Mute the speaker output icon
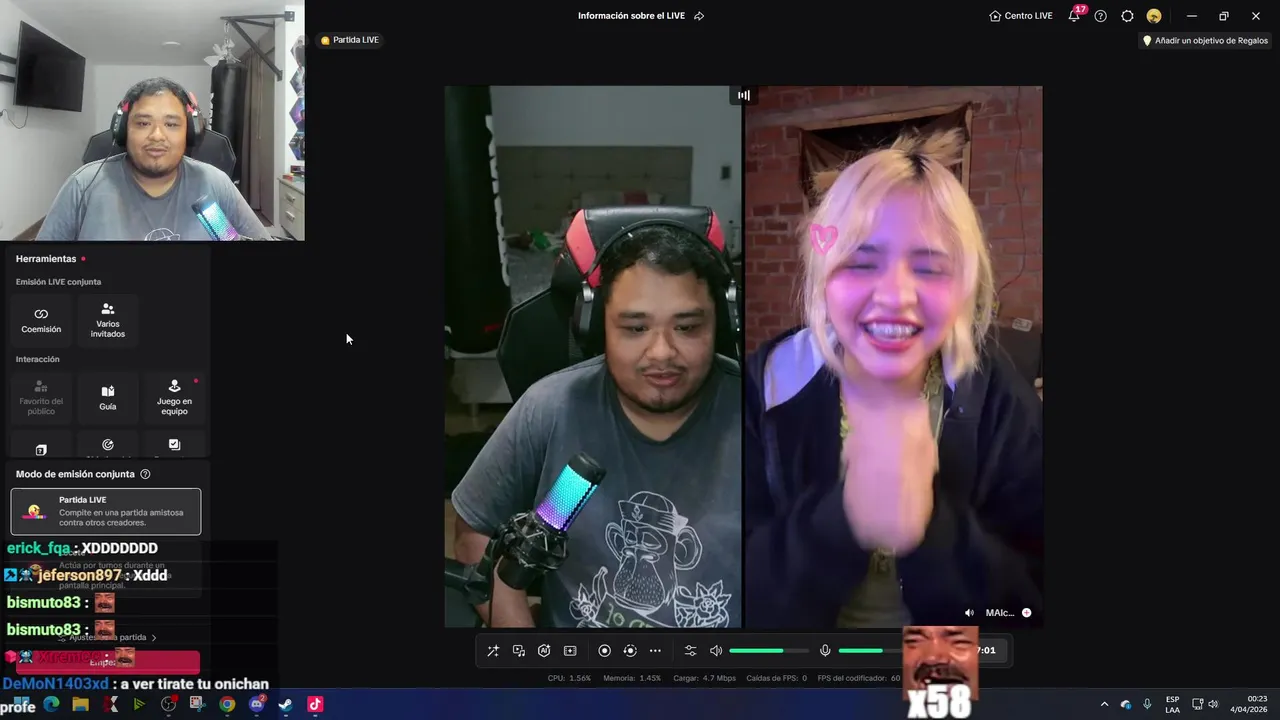Screen dimensions: 1280x720 716,650
